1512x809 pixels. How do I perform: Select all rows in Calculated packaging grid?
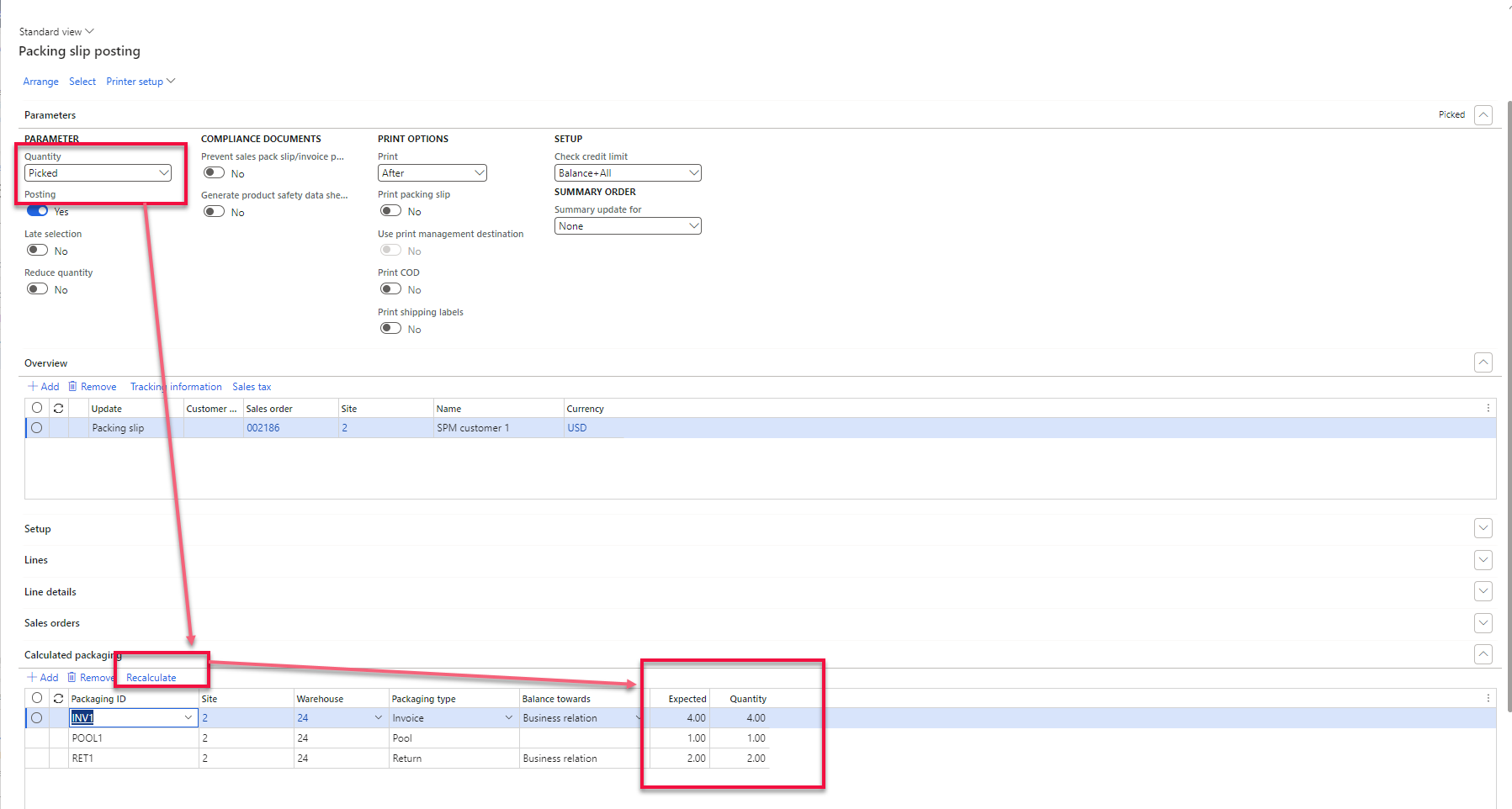[37, 698]
